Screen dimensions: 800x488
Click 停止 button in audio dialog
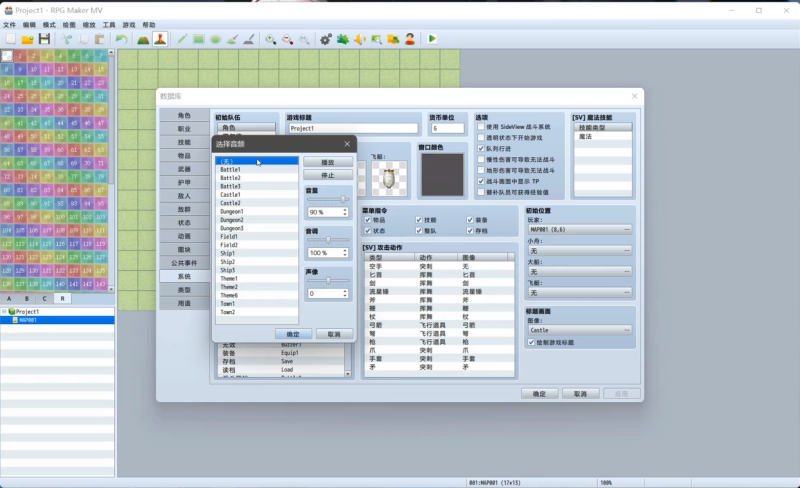click(328, 175)
